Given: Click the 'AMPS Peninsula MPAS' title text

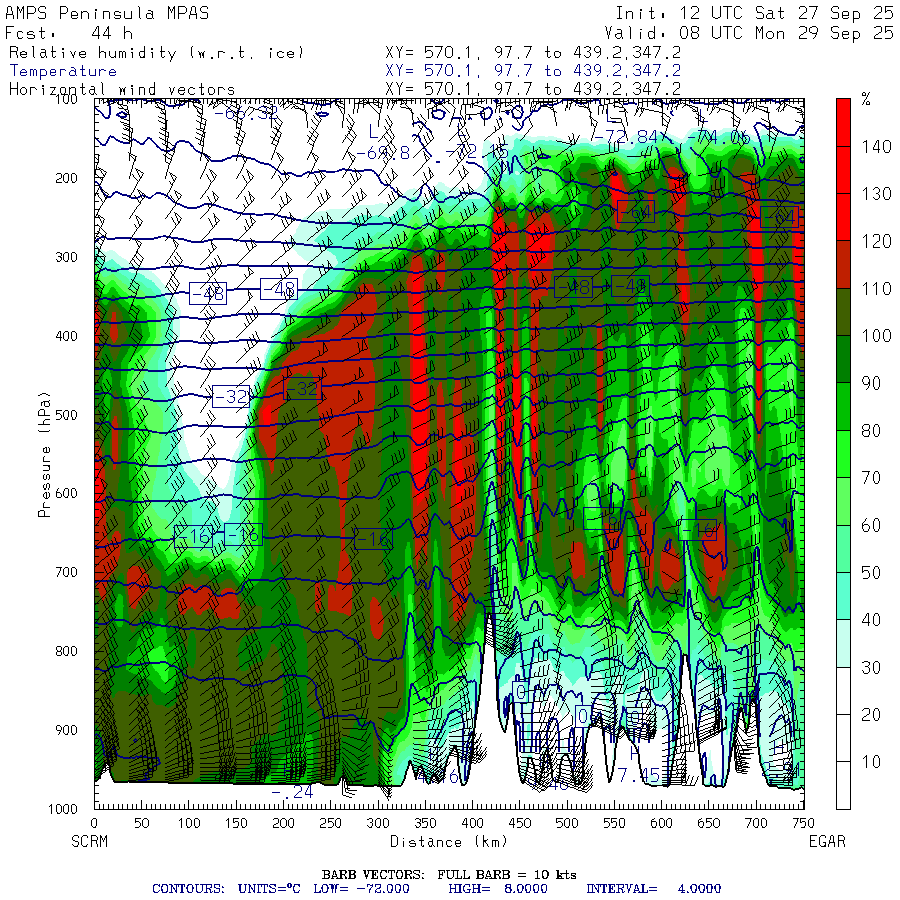Looking at the screenshot, I should click(107, 13).
